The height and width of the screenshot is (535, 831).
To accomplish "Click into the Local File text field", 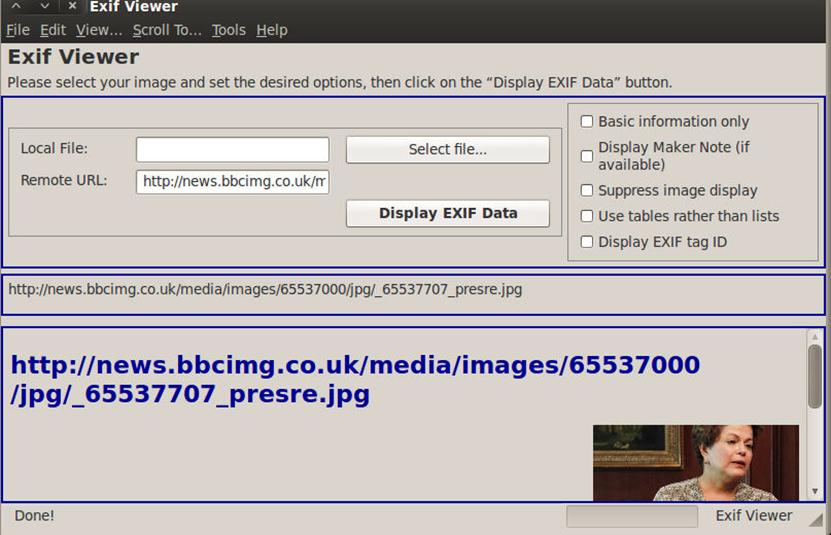I will pos(232,150).
